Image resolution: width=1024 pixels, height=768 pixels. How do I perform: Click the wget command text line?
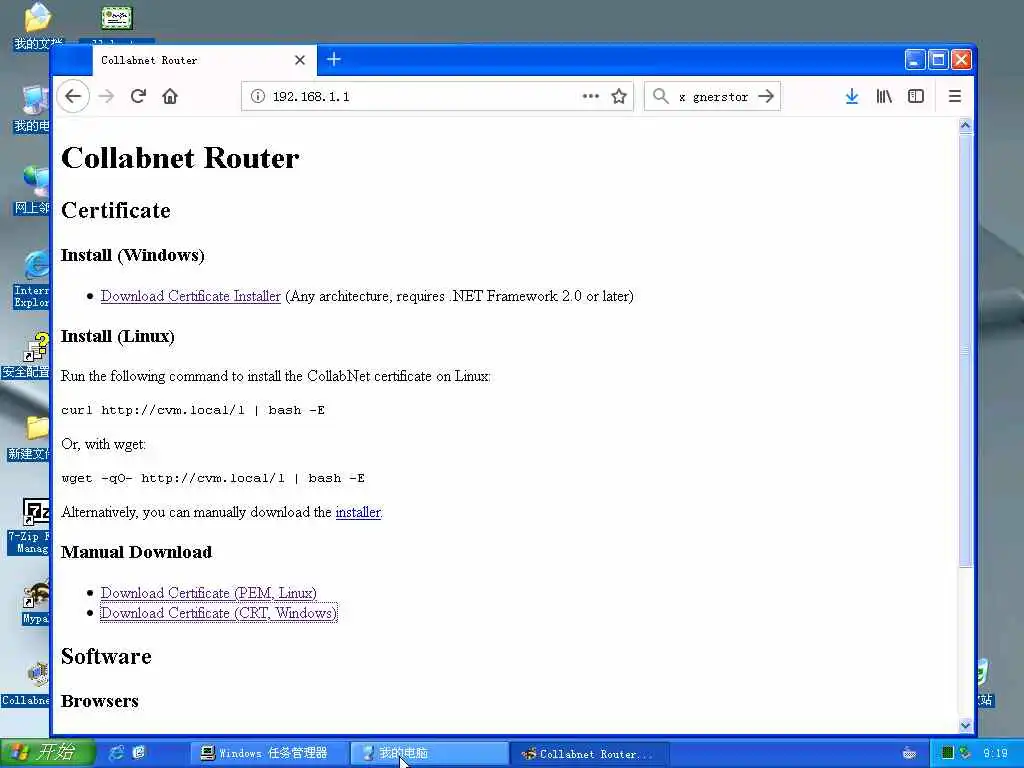(213, 478)
